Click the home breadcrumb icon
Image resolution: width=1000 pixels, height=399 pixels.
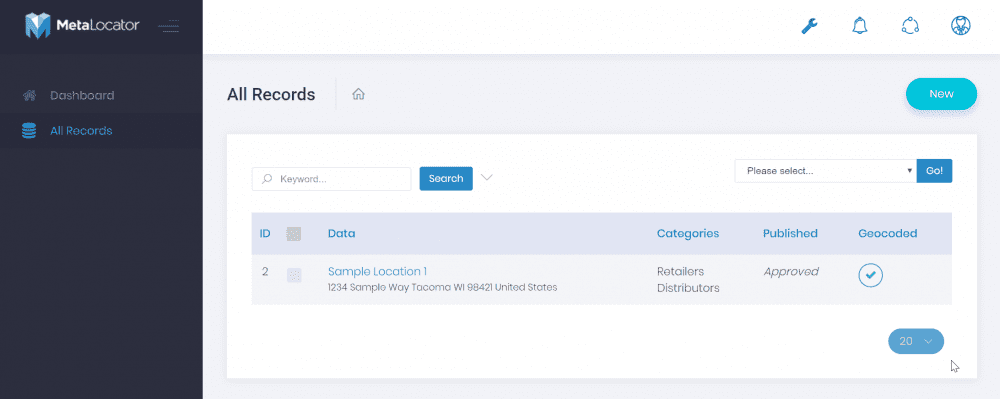358,94
